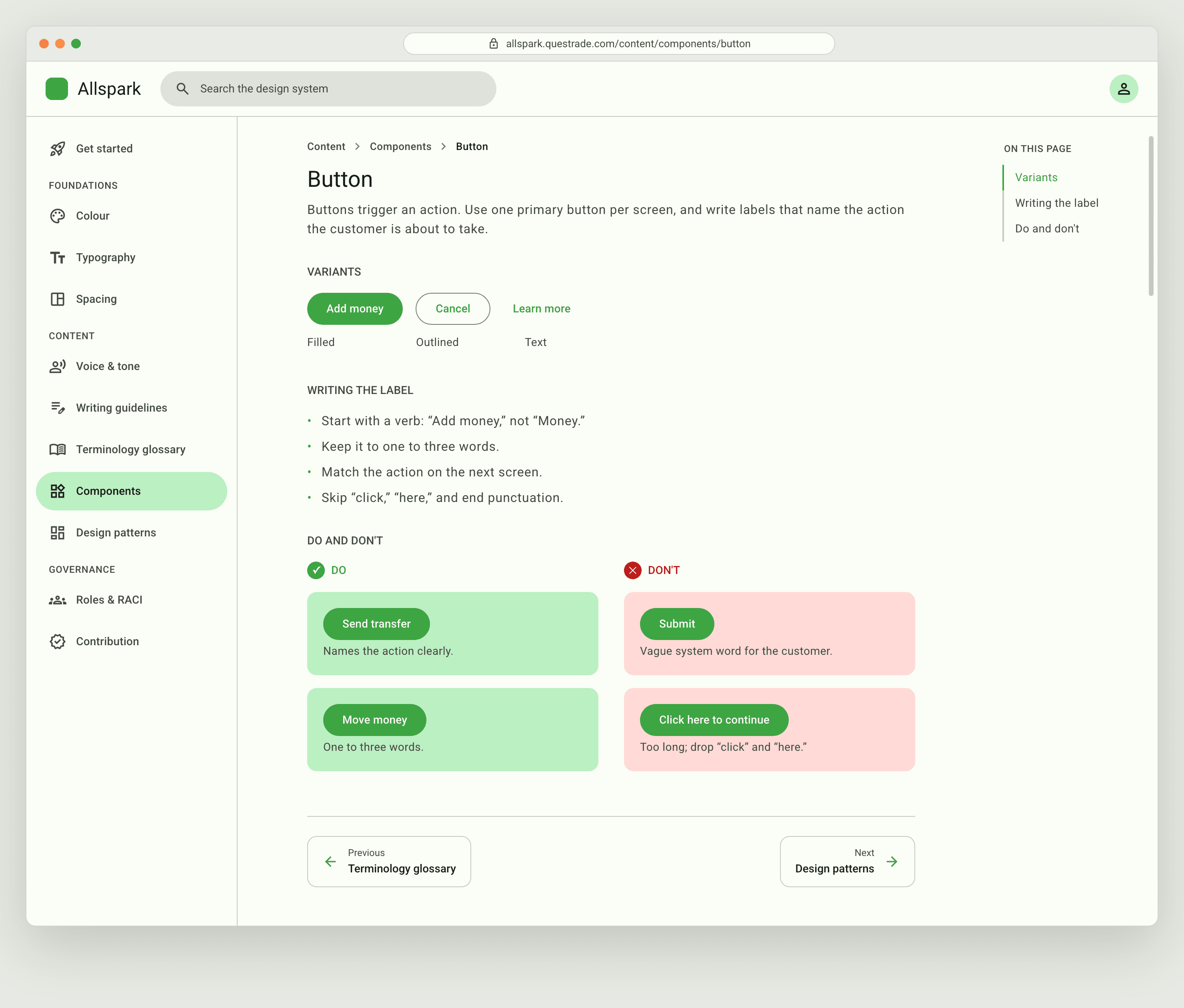Click the Click here to continue button
1184x1008 pixels.
[714, 720]
